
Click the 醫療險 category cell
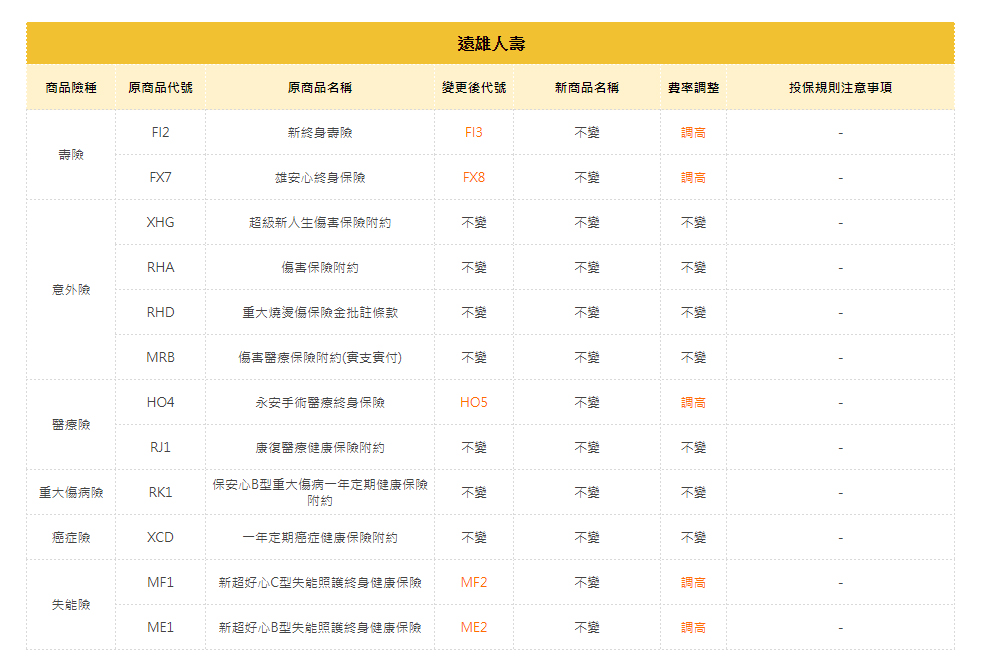click(71, 425)
